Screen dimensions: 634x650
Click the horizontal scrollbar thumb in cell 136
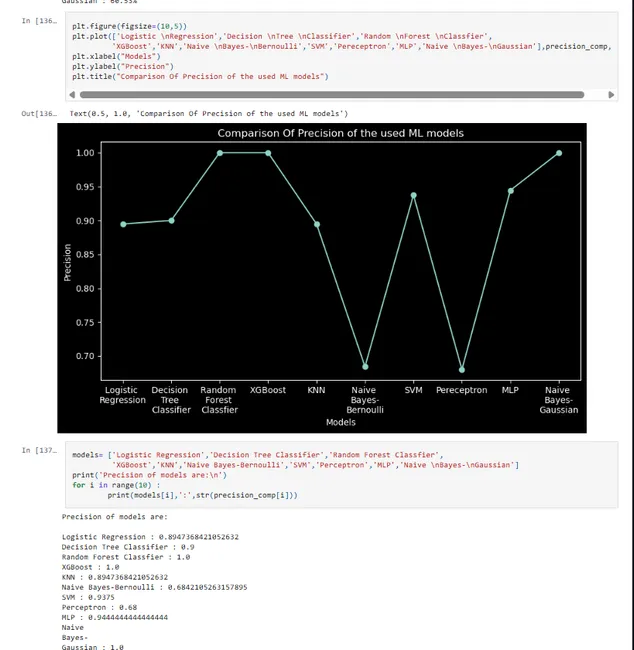click(x=332, y=95)
